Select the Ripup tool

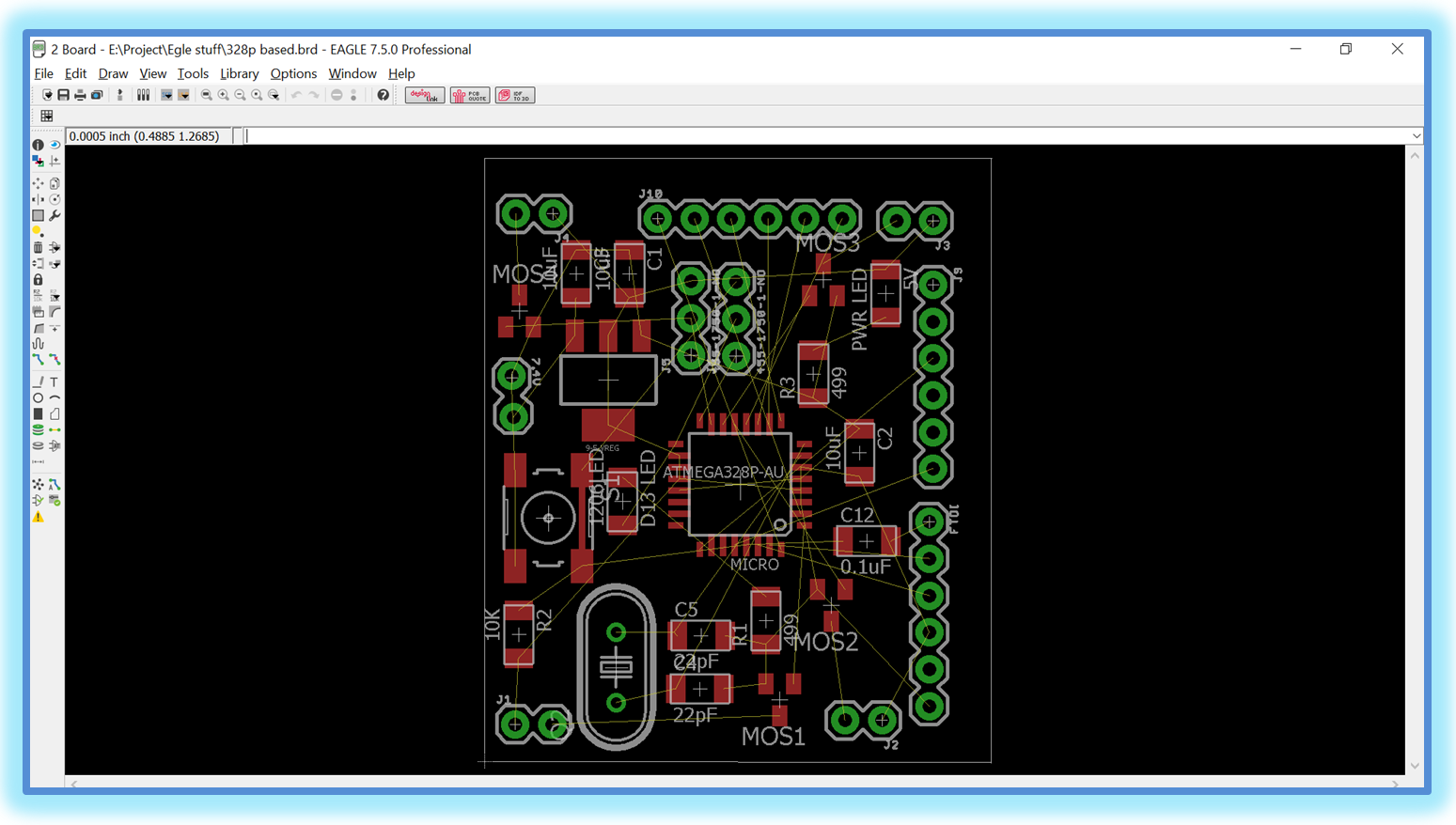[x=55, y=360]
